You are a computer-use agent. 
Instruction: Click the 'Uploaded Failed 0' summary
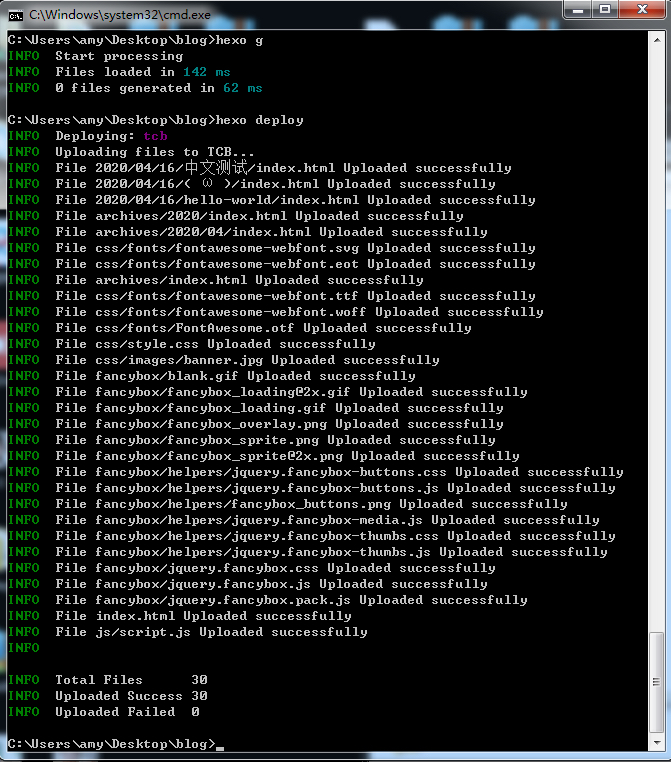tap(103, 712)
